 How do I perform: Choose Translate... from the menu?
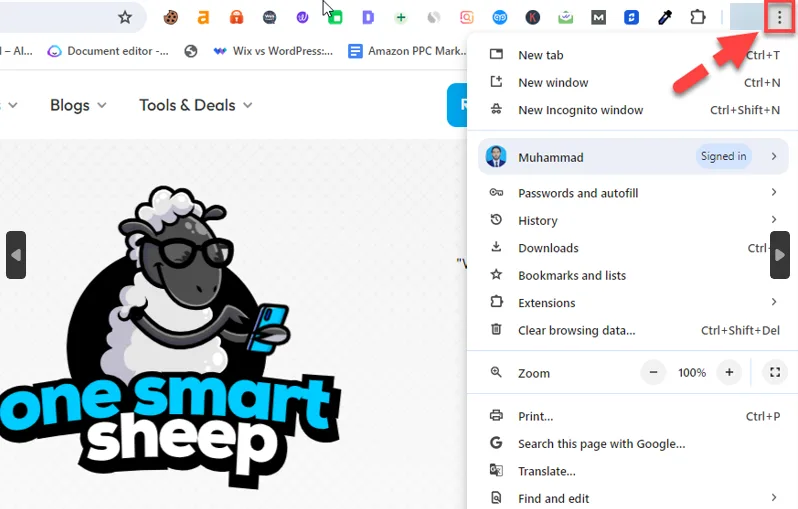pos(633,471)
